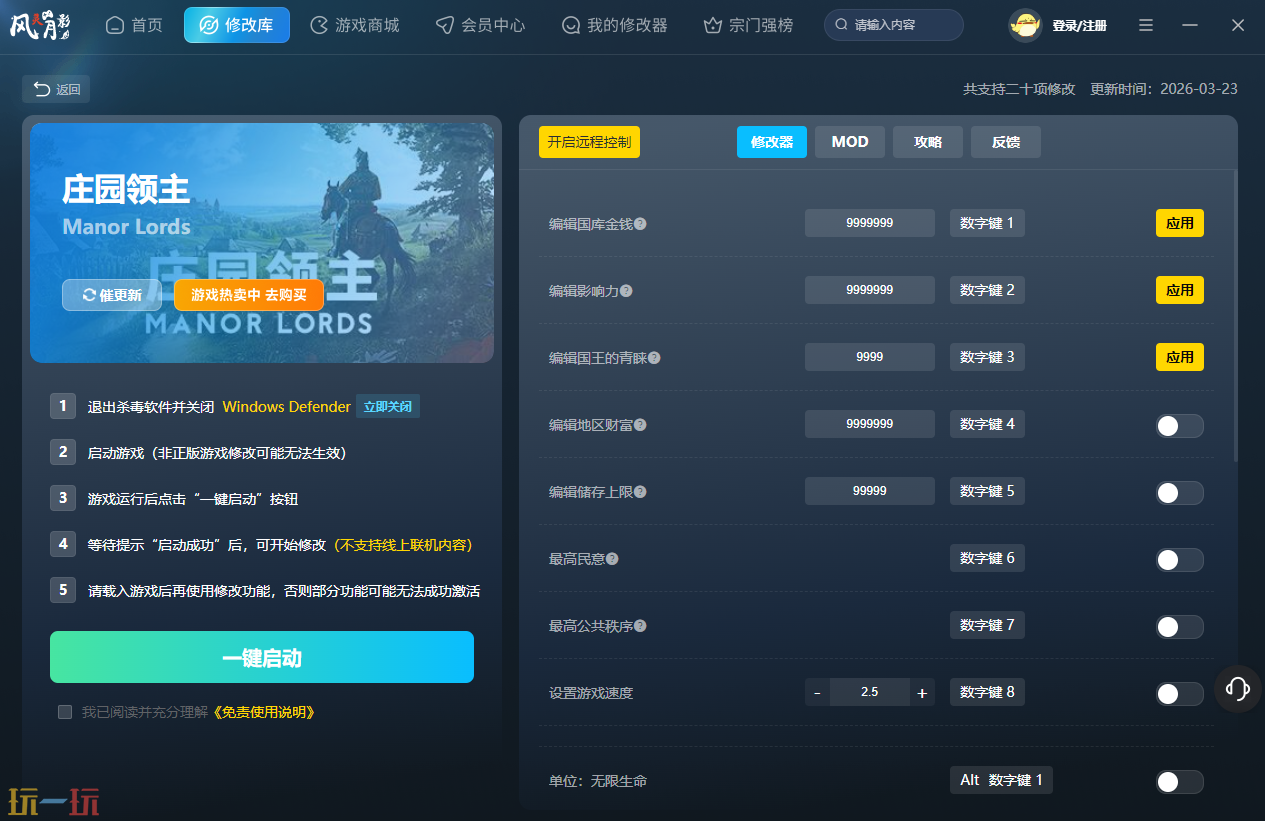
Task: Click the 风灵月影 app logo
Action: point(39,25)
